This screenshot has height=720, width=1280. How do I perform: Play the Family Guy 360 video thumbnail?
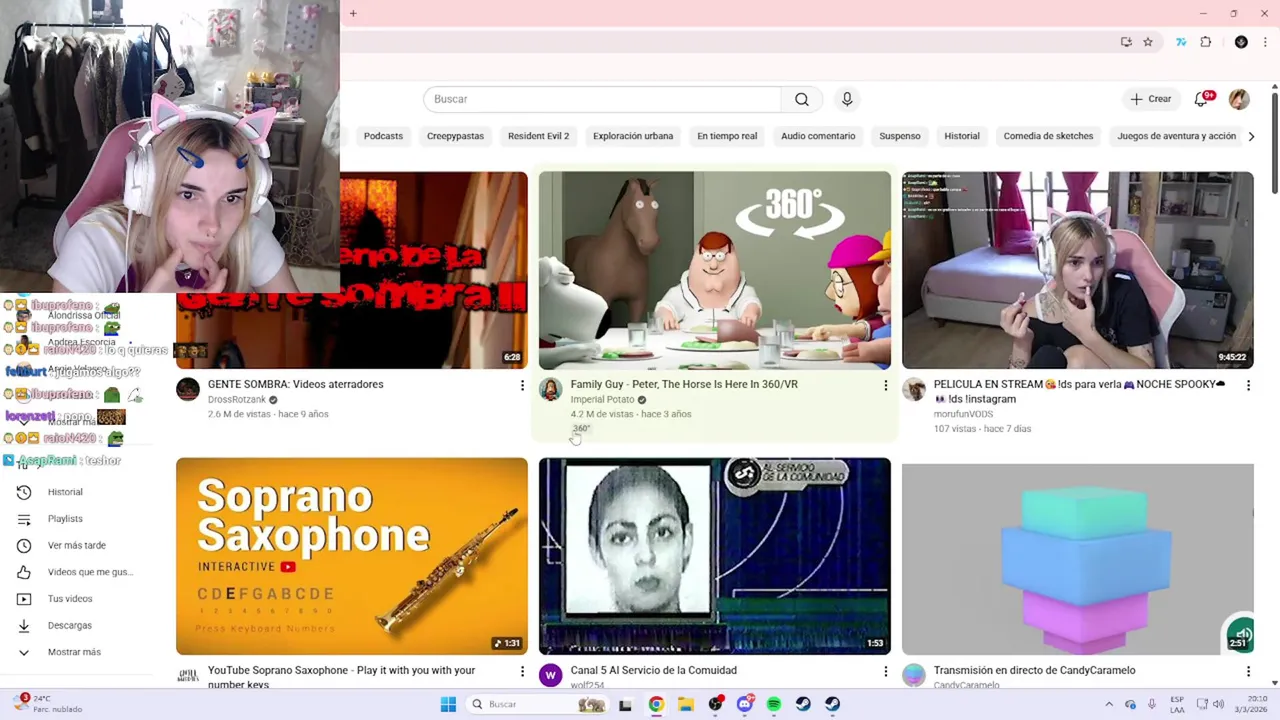(x=715, y=270)
